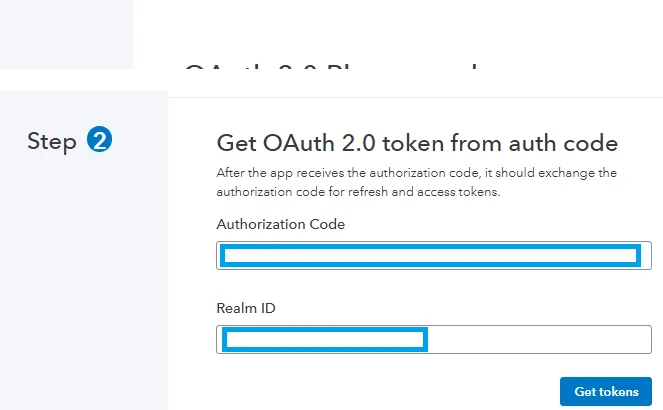This screenshot has height=410, width=663.
Task: Click the words auth code in the heading
Action: (563, 143)
